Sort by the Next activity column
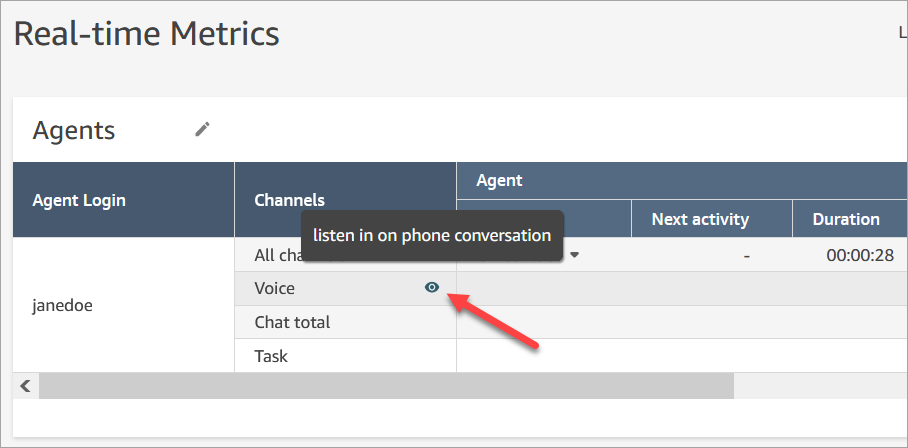Viewport: 908px width, 448px height. click(x=699, y=219)
